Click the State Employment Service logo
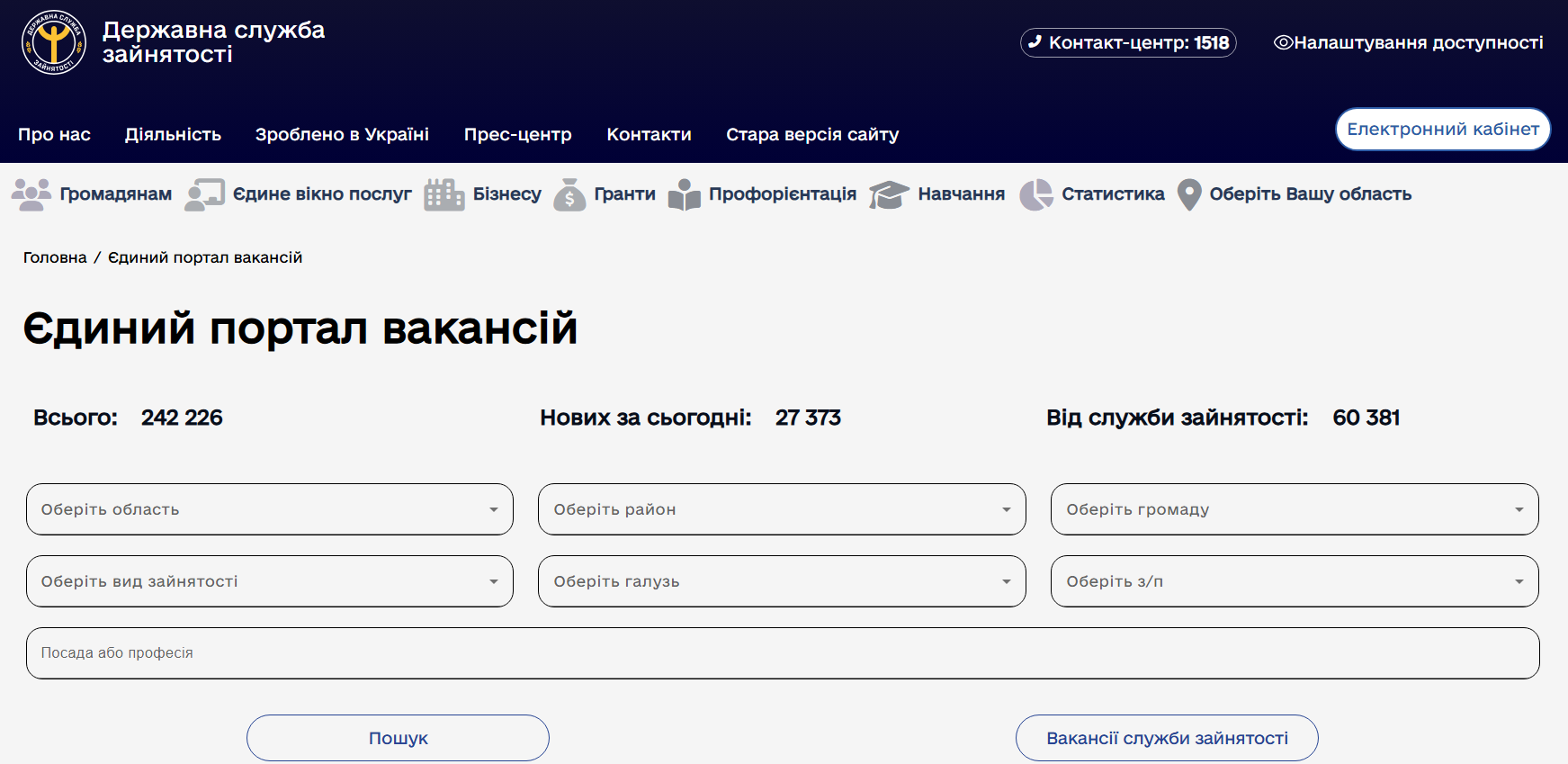 pos(54,42)
